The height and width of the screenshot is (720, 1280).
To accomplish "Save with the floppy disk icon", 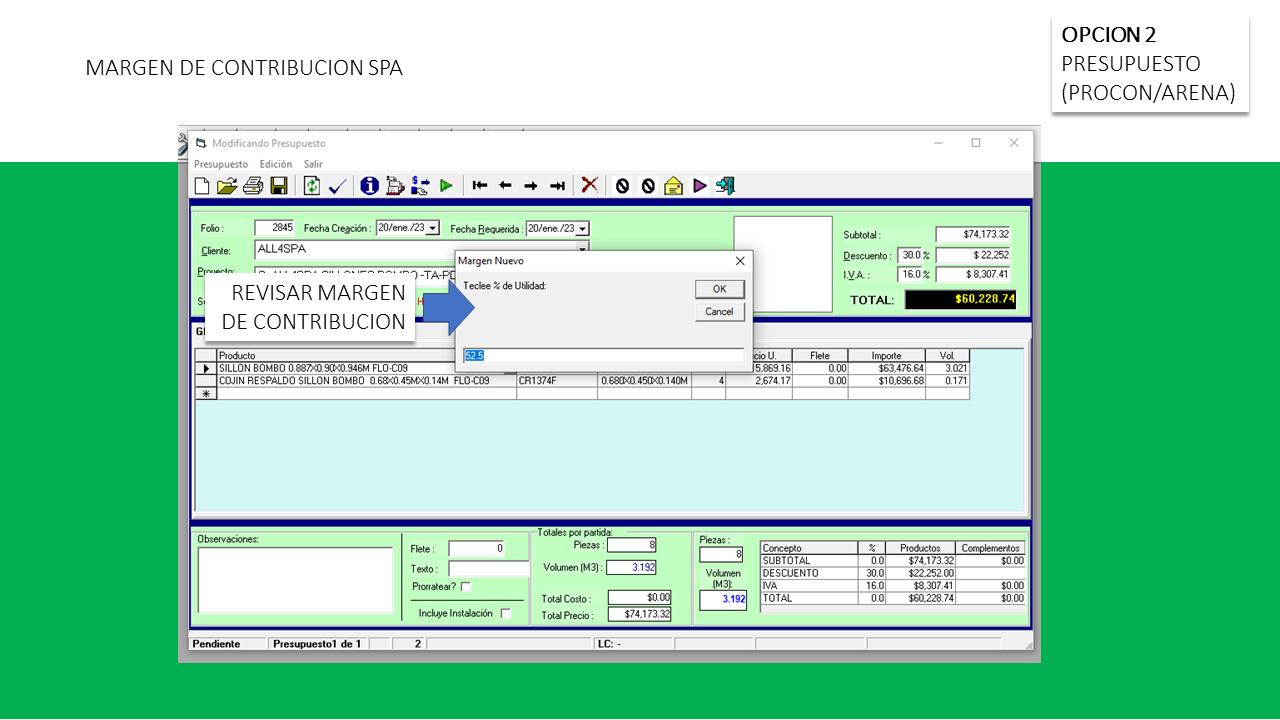I will (279, 186).
